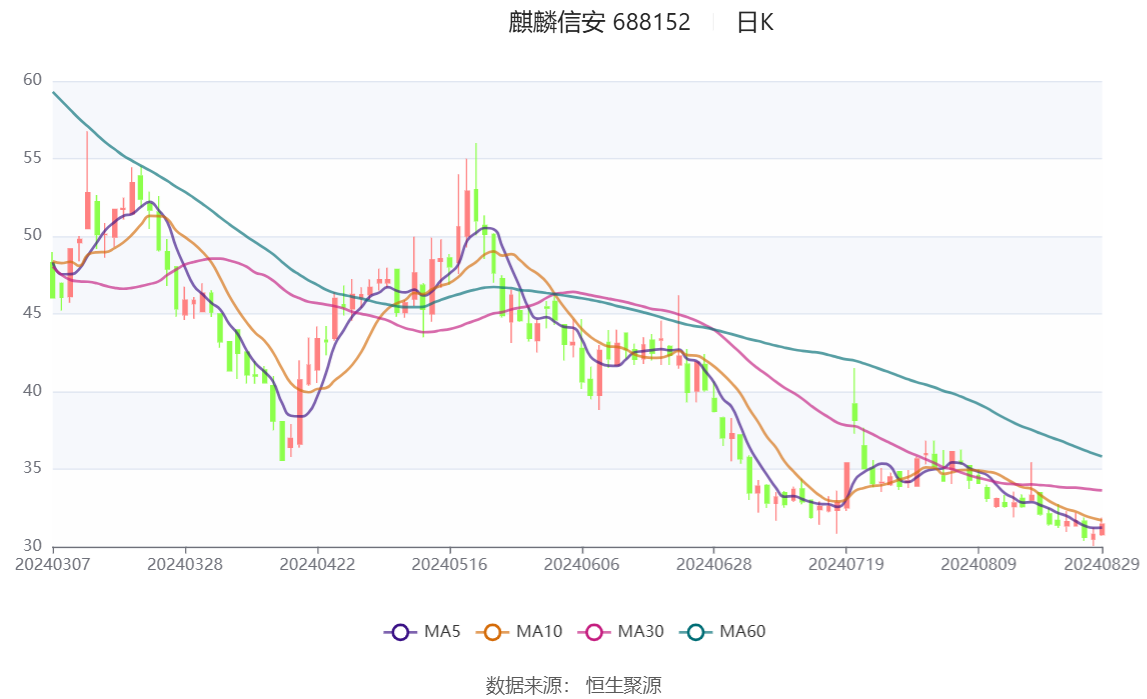The image size is (1147, 699).
Task: Click the 日K label in title
Action: pos(755,23)
